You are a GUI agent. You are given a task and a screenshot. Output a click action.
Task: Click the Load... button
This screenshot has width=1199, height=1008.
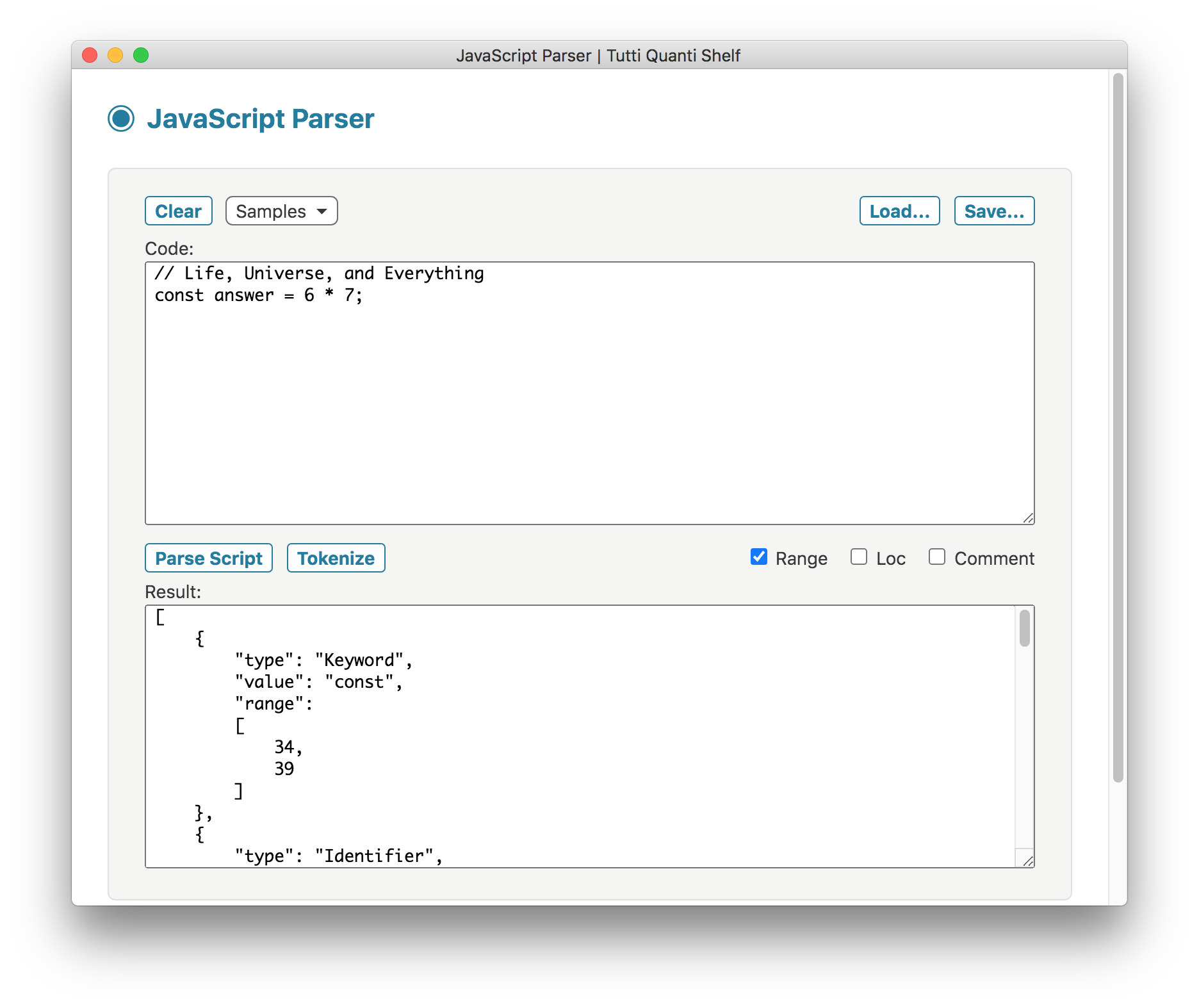click(x=899, y=211)
